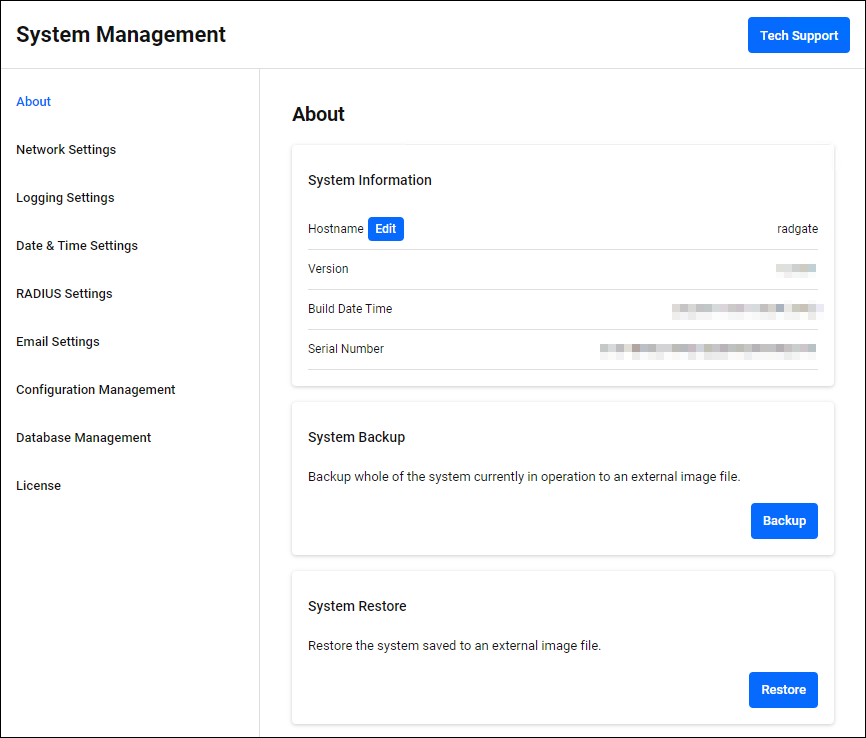Click the Version label

click(328, 269)
